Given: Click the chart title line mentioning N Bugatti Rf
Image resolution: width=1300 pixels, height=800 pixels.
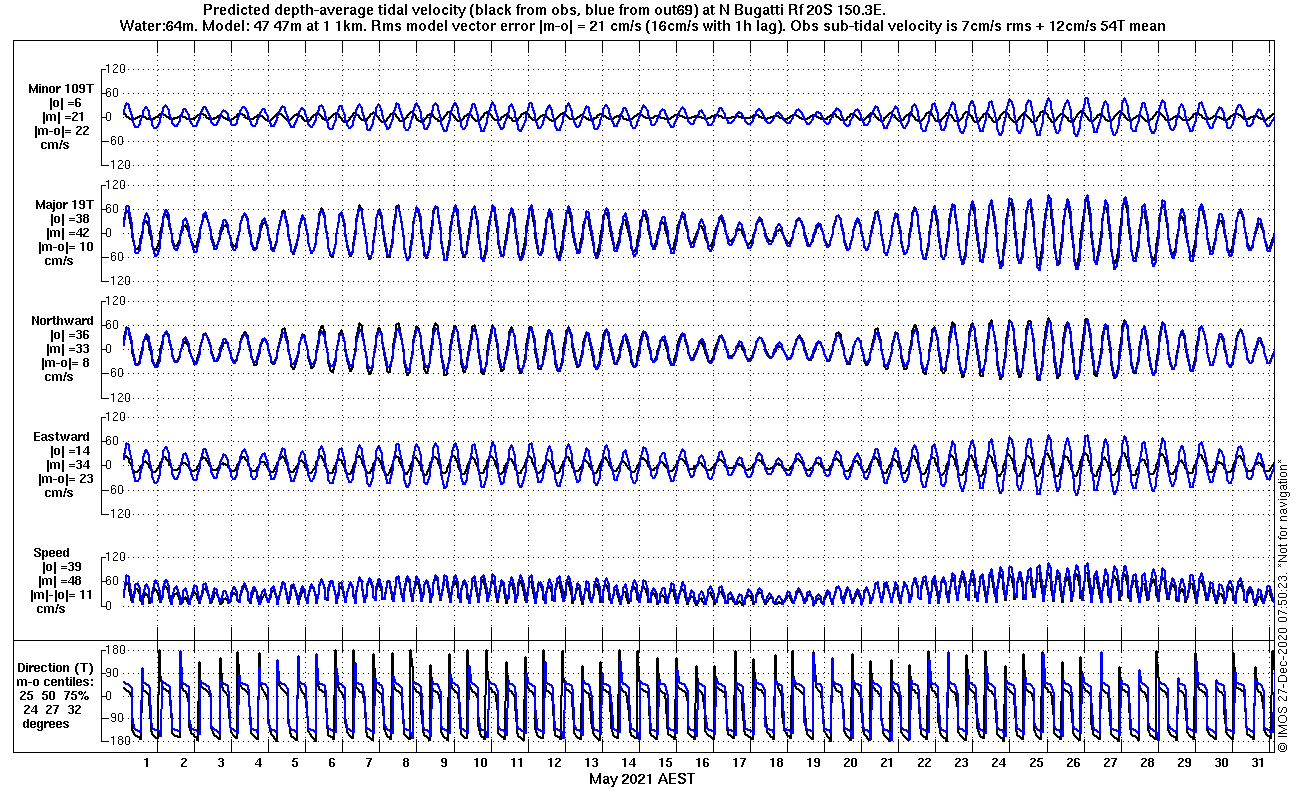Looking at the screenshot, I should tap(543, 10).
